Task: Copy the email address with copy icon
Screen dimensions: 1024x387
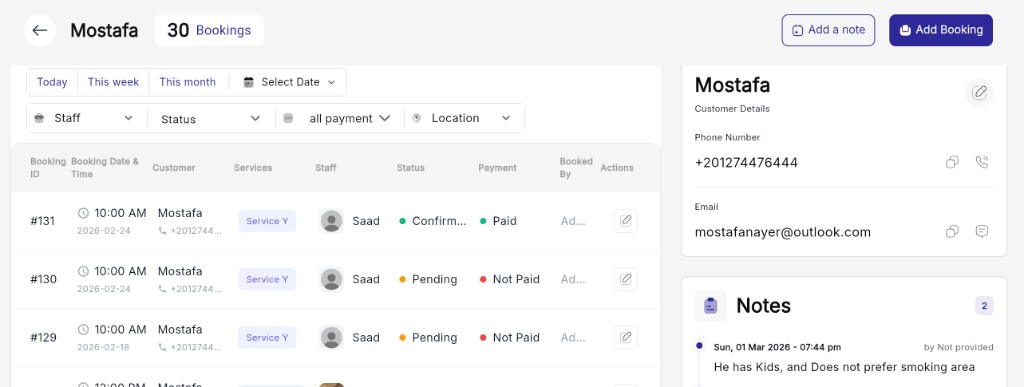Action: 952,232
